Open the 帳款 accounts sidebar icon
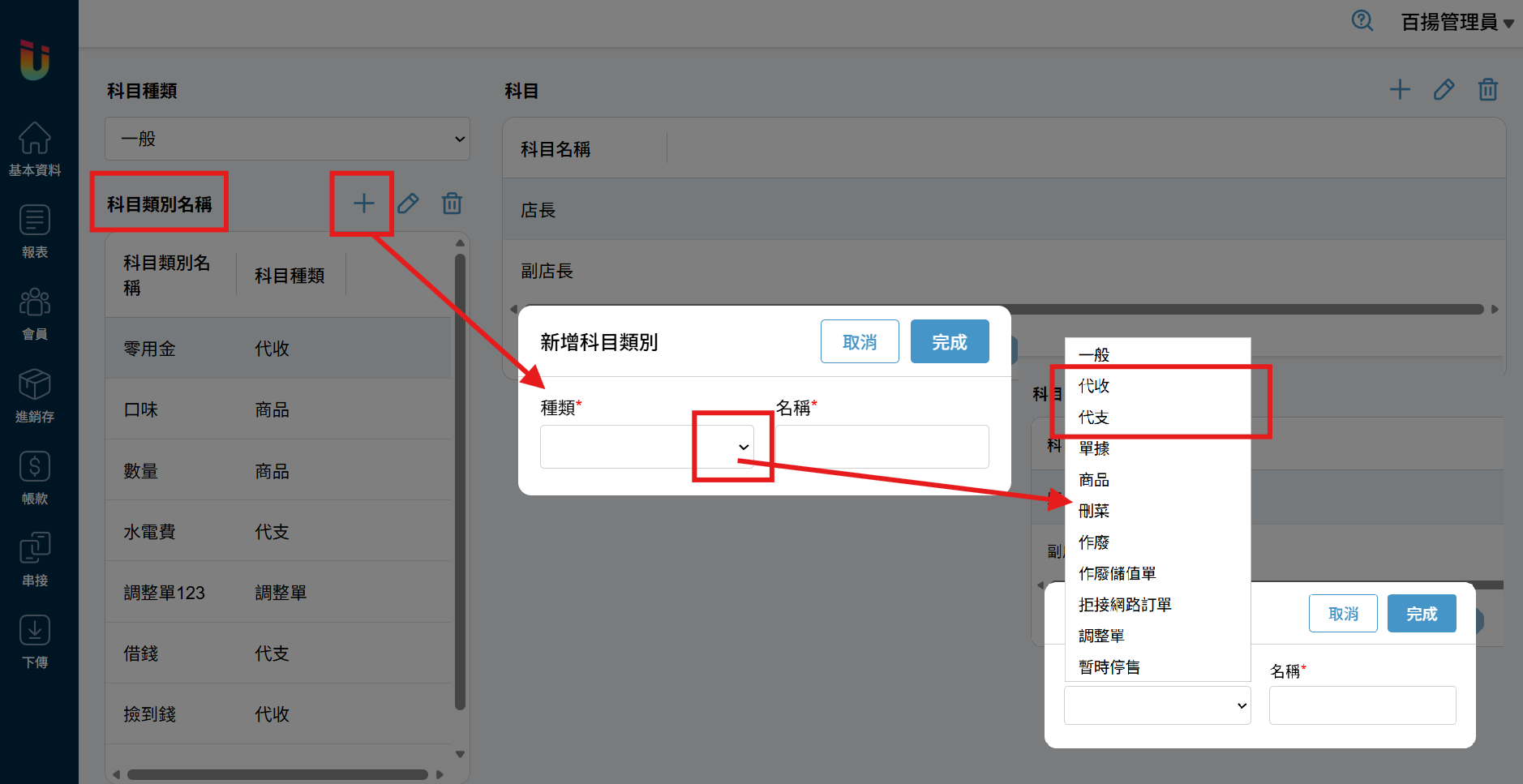This screenshot has width=1523, height=784. click(x=35, y=477)
